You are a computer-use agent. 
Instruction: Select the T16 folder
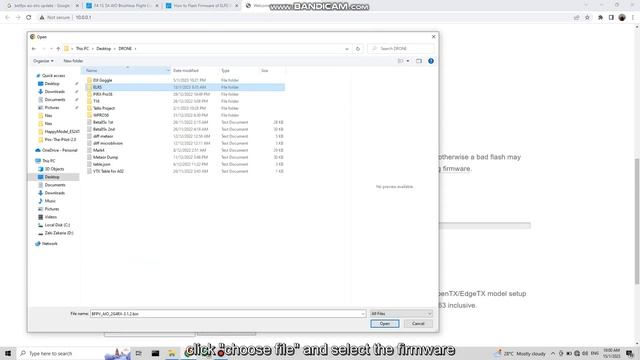96,101
